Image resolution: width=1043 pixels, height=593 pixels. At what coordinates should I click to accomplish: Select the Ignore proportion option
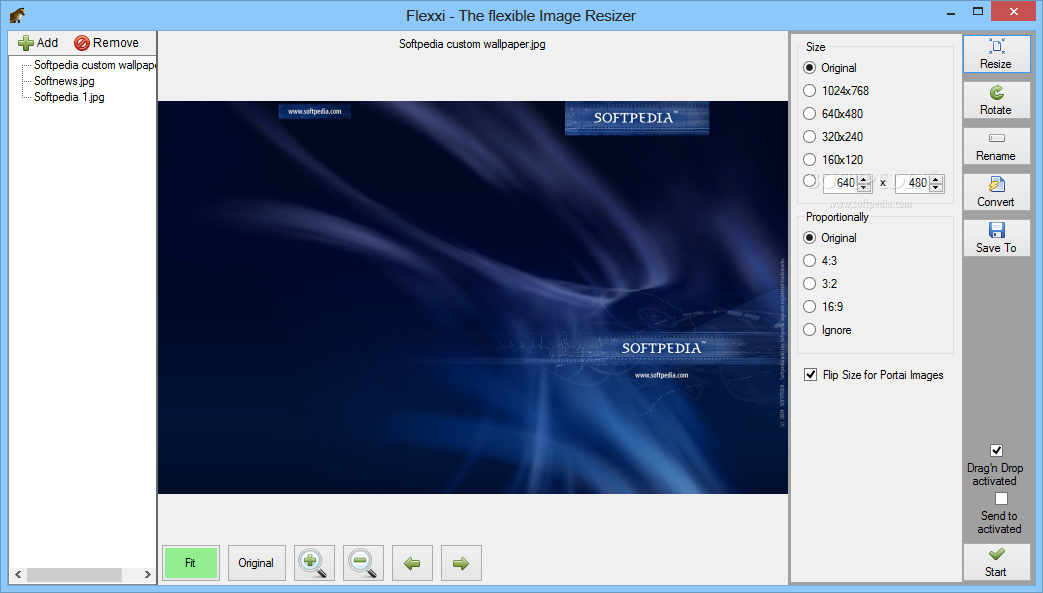coord(810,329)
